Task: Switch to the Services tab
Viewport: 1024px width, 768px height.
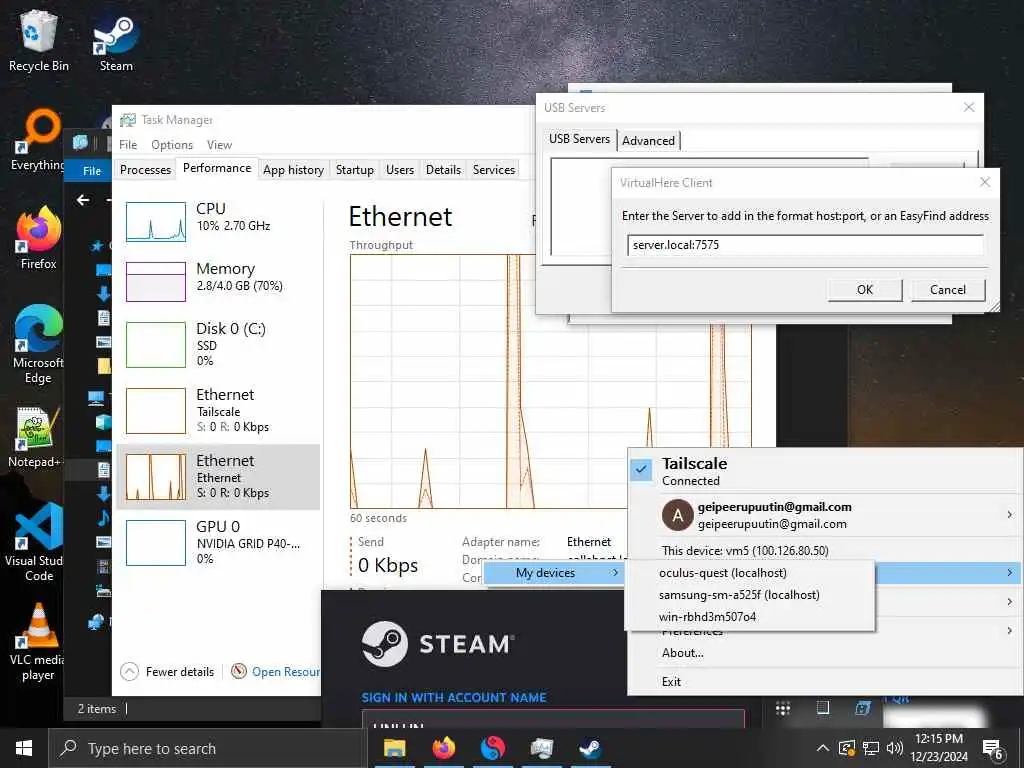Action: (x=494, y=170)
